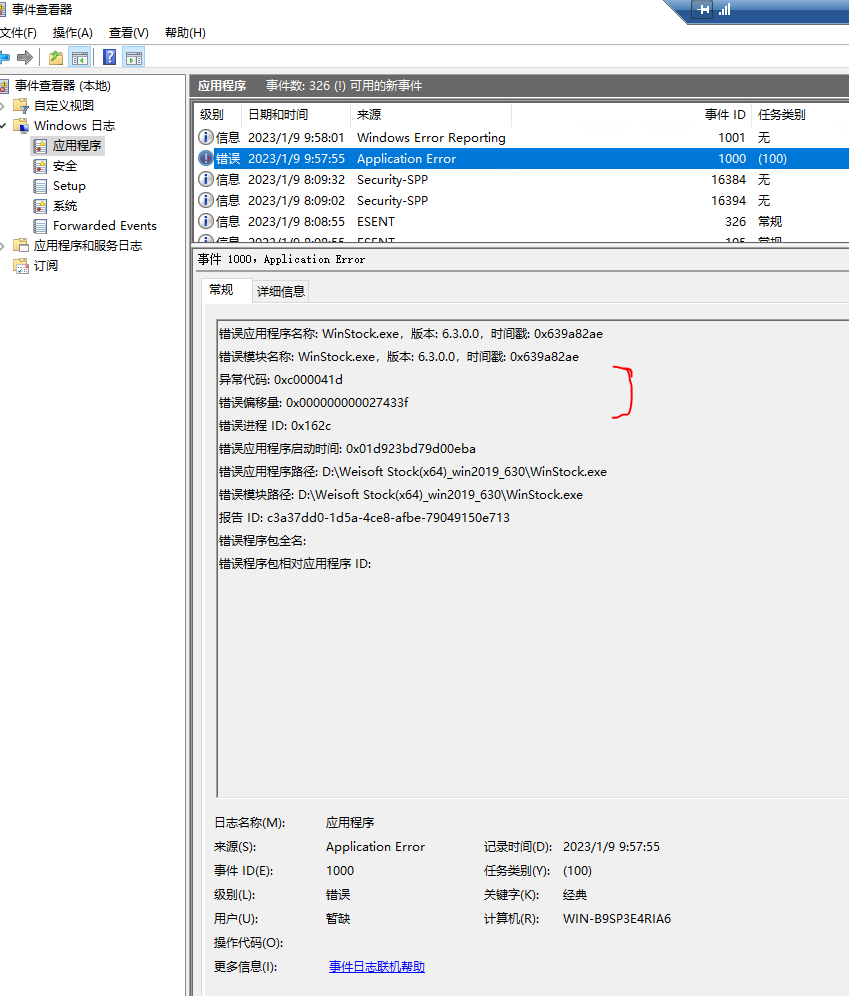The width and height of the screenshot is (849, 996).
Task: Click the red error icon of Application Error row
Action: click(206, 158)
